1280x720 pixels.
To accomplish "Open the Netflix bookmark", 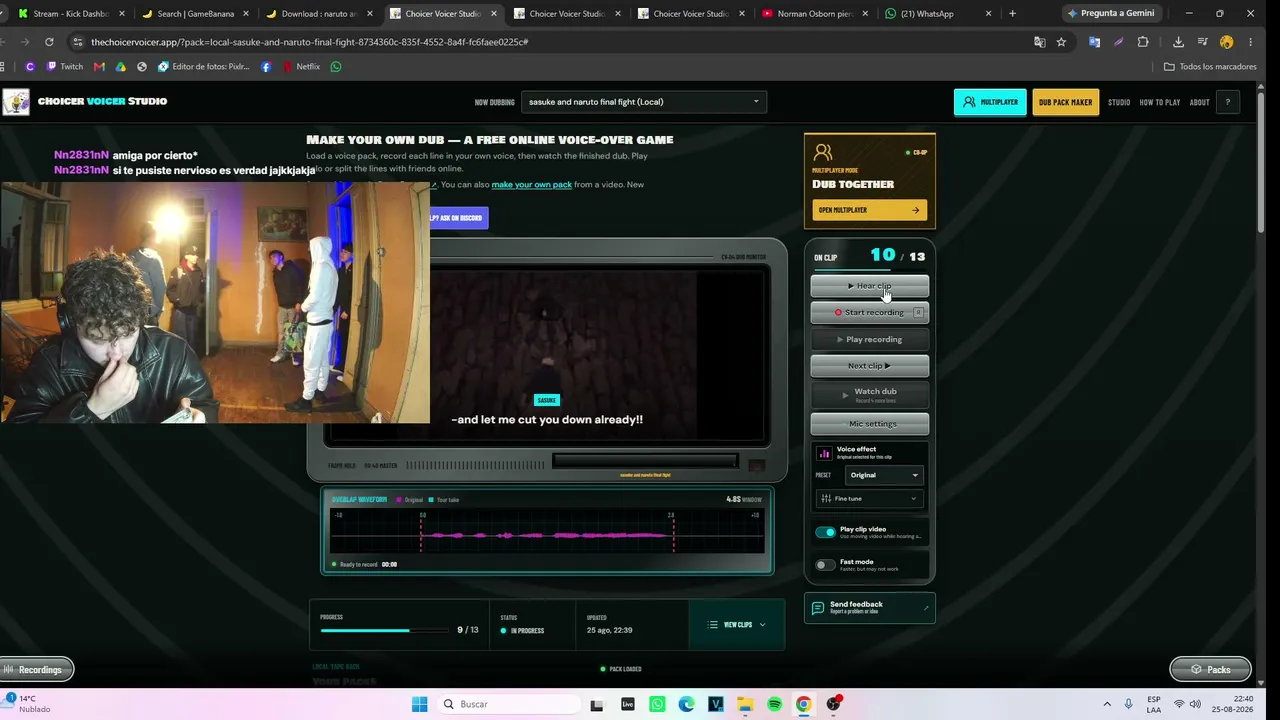I will point(301,67).
